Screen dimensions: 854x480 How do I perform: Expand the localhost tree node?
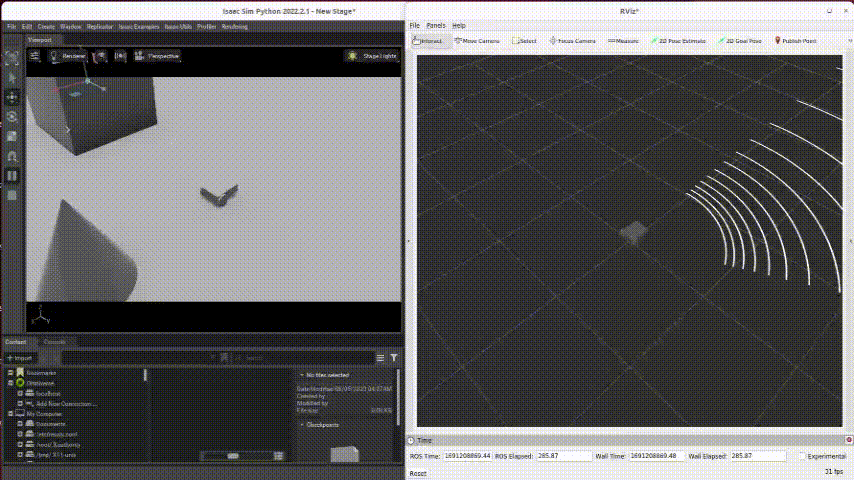point(20,393)
